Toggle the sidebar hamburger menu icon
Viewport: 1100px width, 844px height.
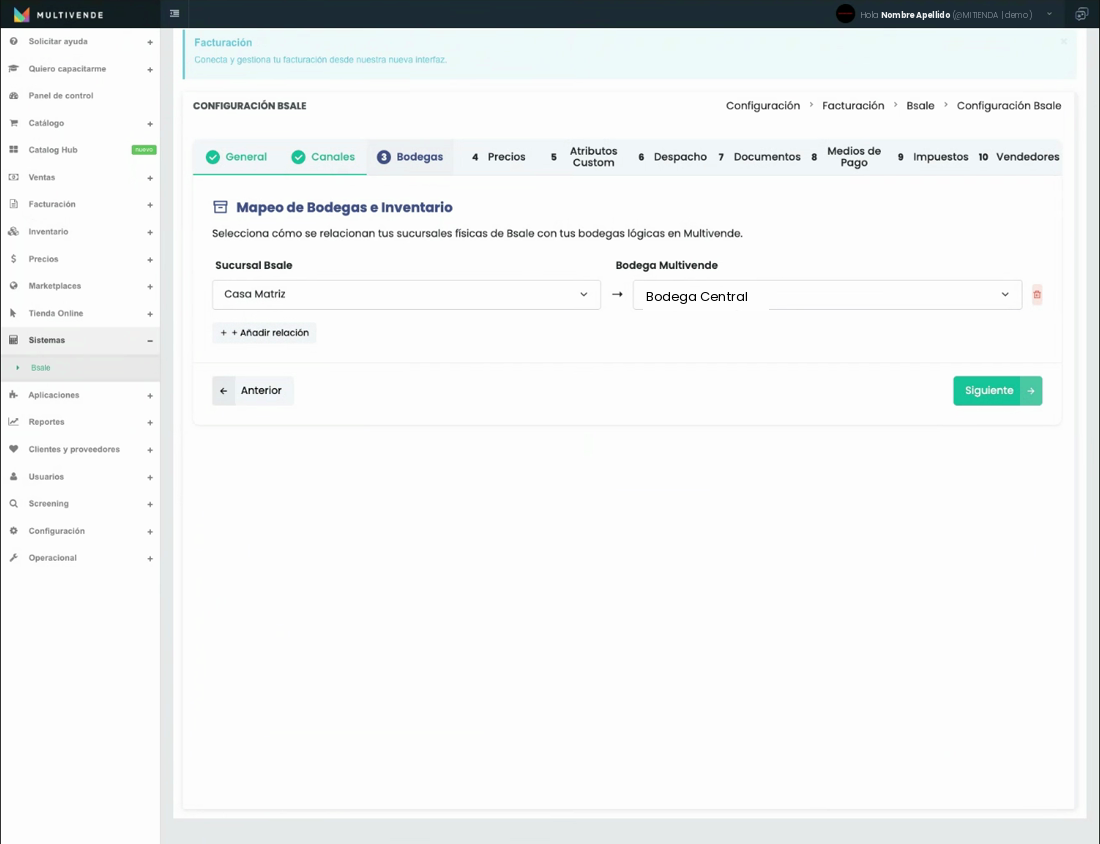pos(175,13)
